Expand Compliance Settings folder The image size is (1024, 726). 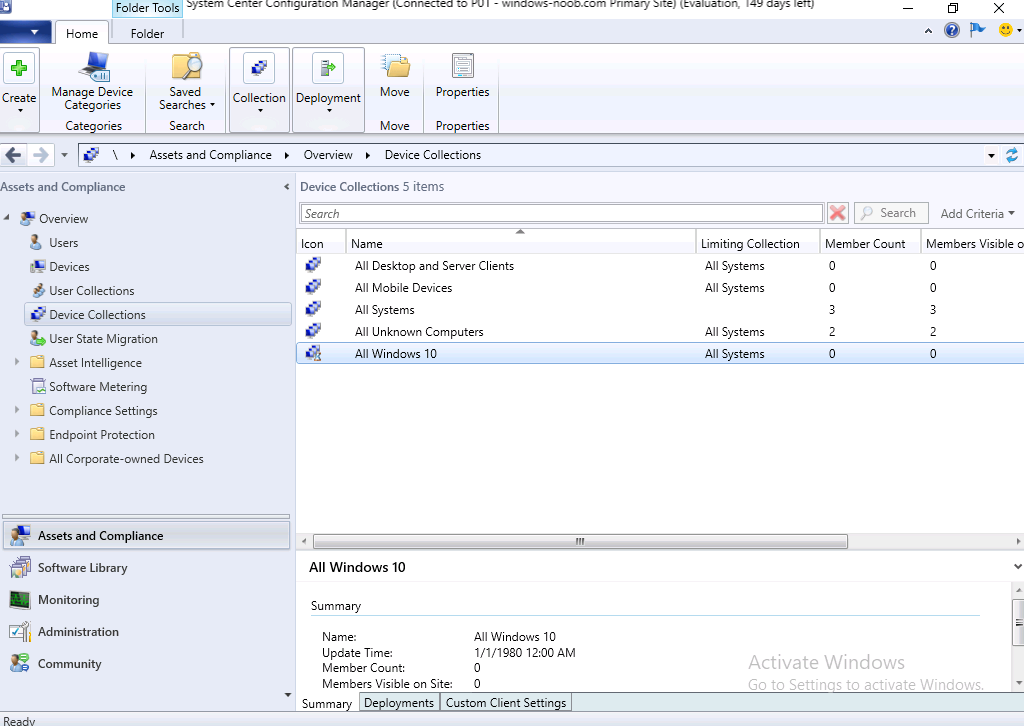[17, 410]
